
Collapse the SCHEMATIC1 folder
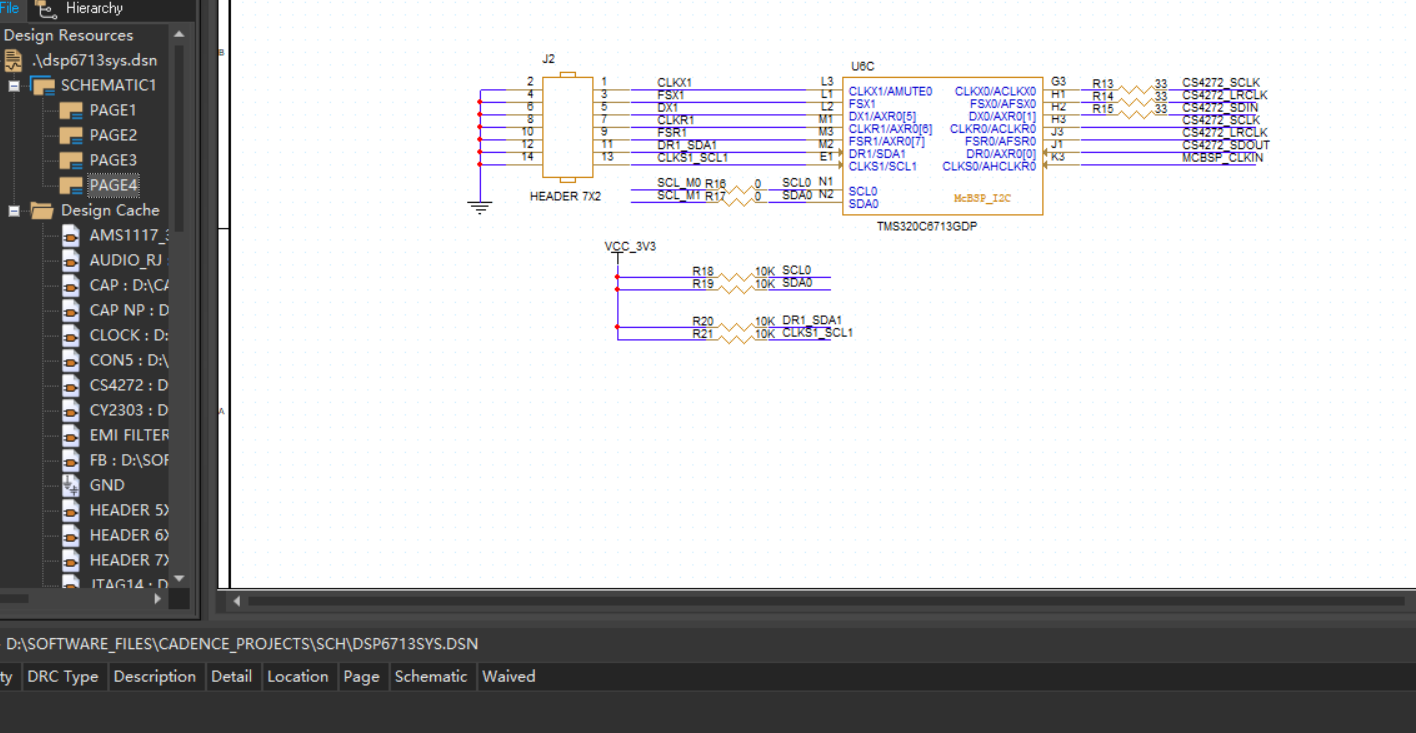[14, 85]
